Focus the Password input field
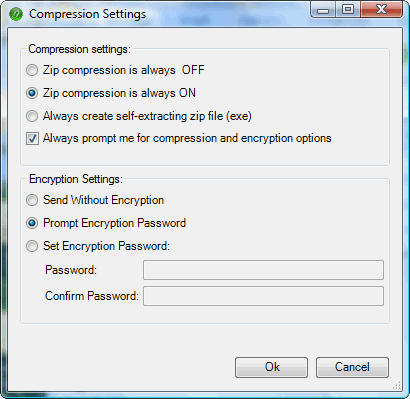 click(263, 270)
